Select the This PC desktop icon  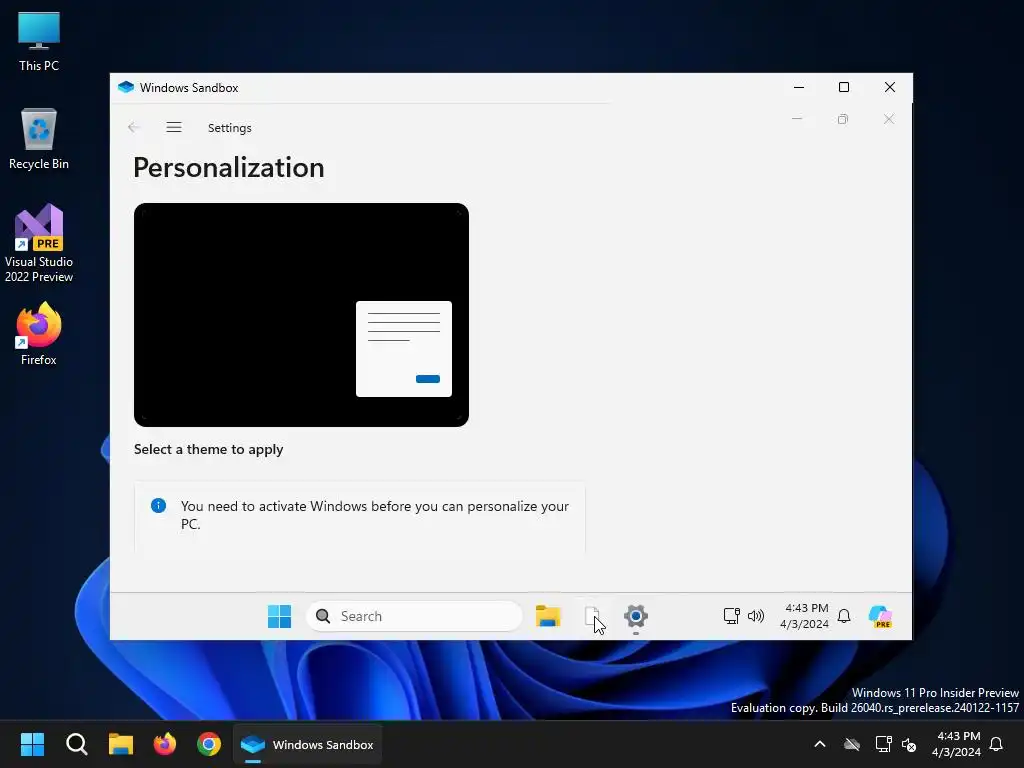coord(39,42)
